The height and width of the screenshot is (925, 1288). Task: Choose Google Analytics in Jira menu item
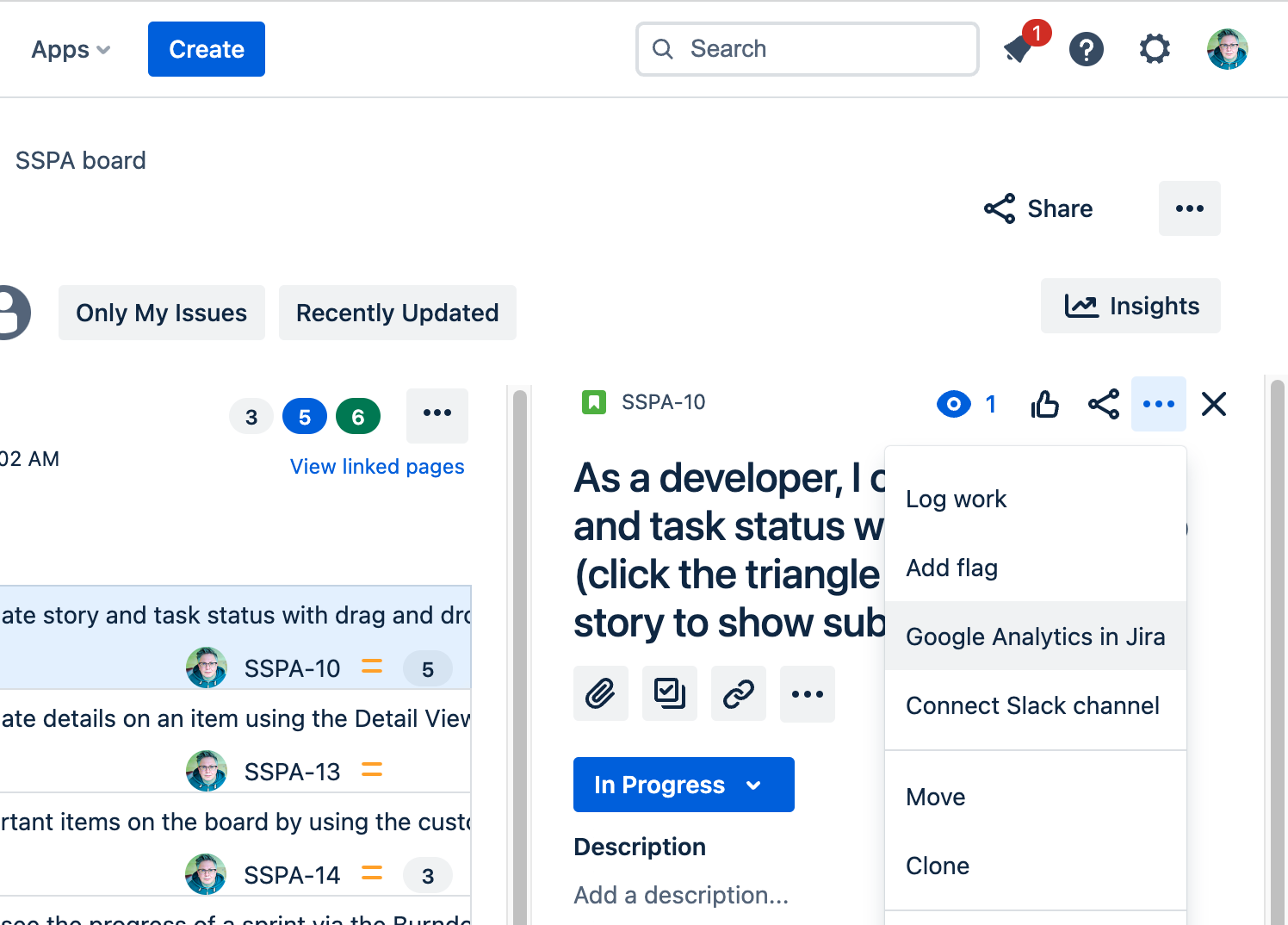(x=1035, y=636)
